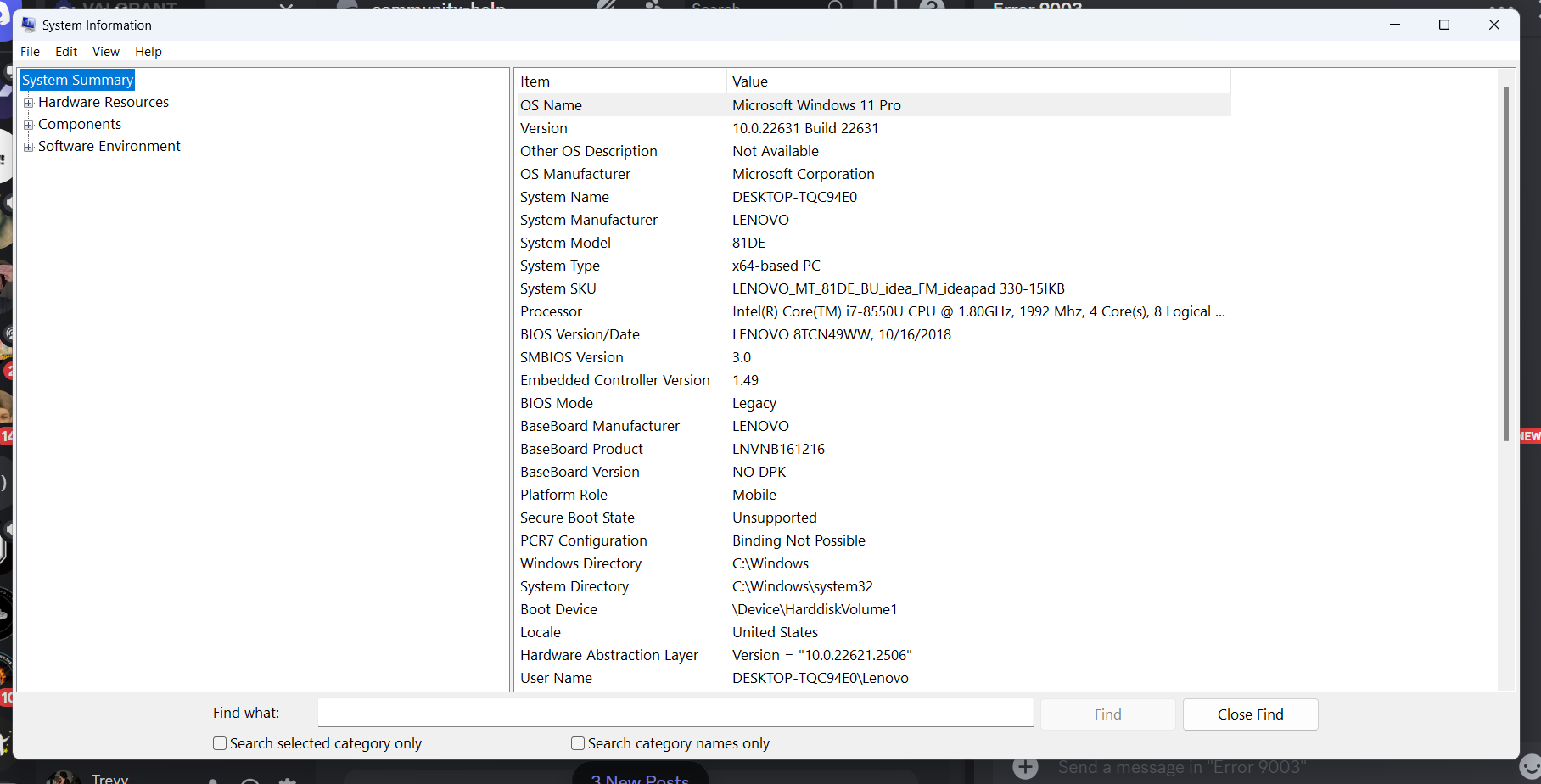Screen dimensions: 1541x784
Task: Minimize the System Information window
Action: click(x=1395, y=25)
